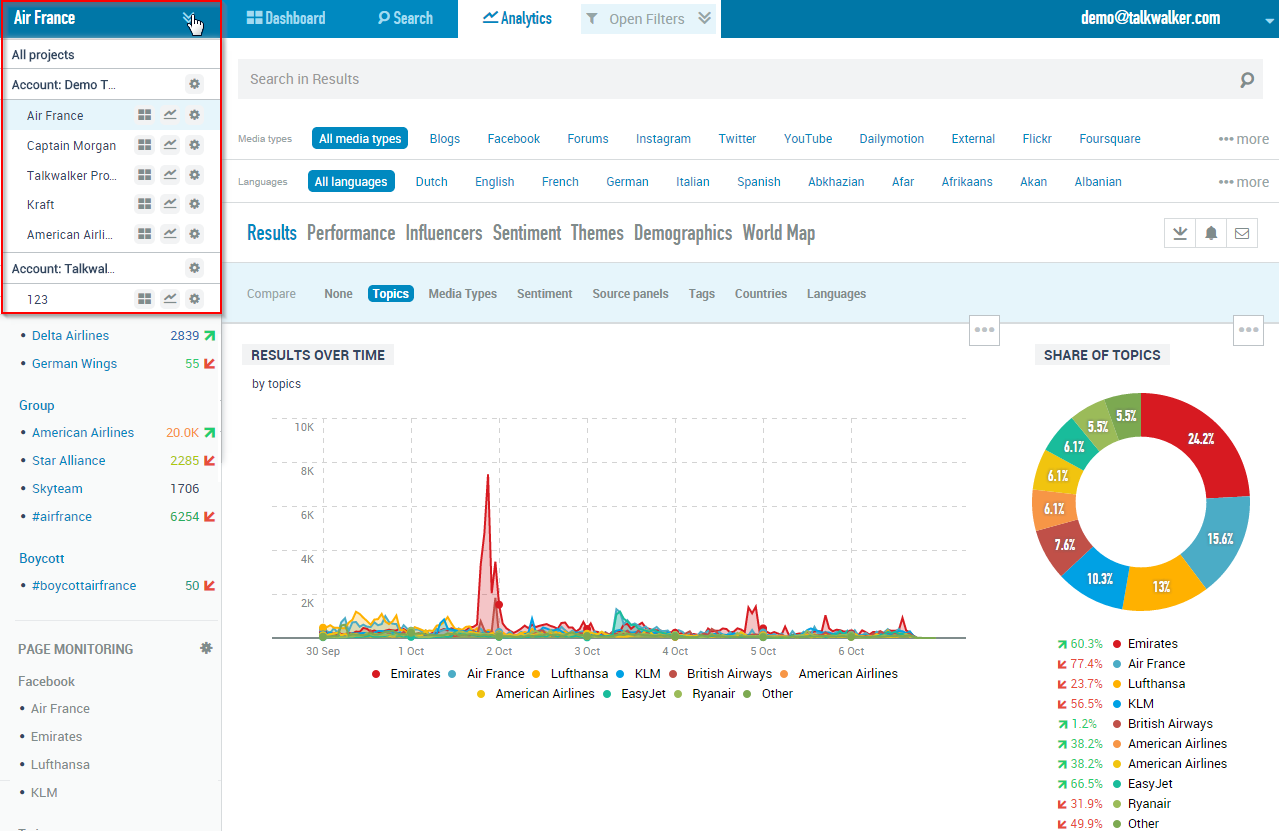Viewport: 1279px width, 831px height.
Task: Select Sentiment in the Compare row
Action: pos(544,294)
